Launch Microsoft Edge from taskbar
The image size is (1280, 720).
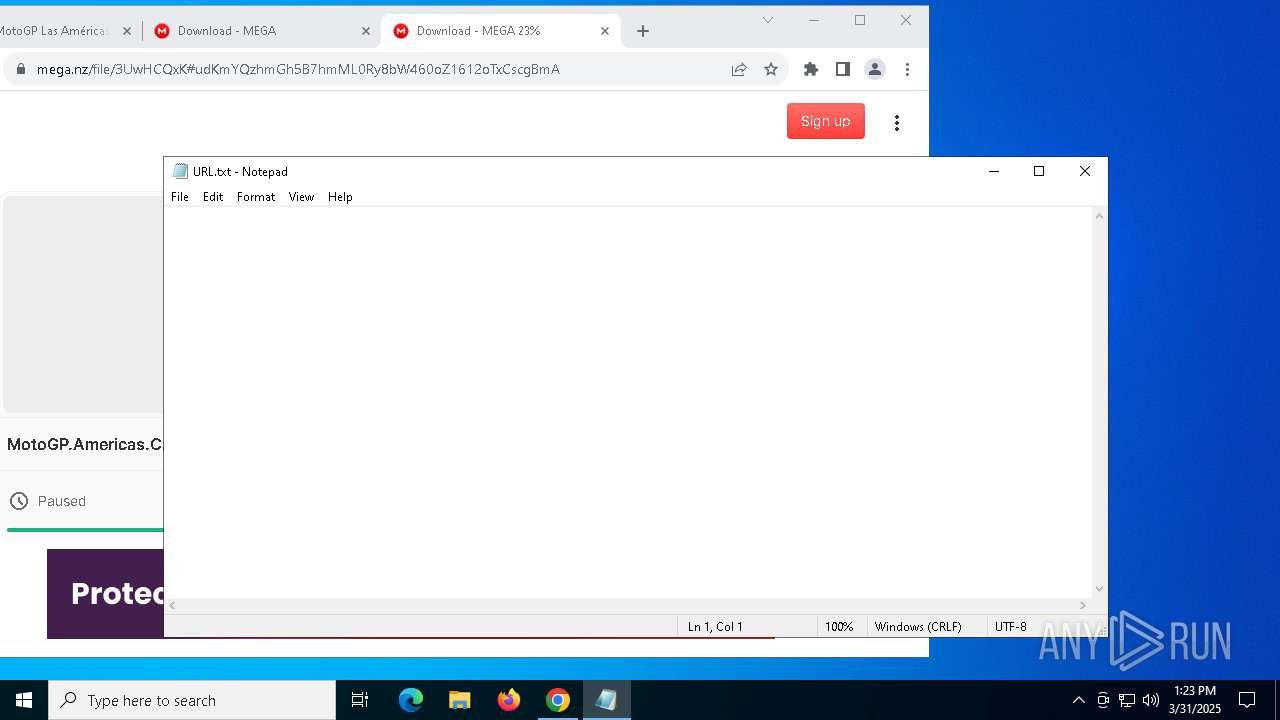pos(411,700)
